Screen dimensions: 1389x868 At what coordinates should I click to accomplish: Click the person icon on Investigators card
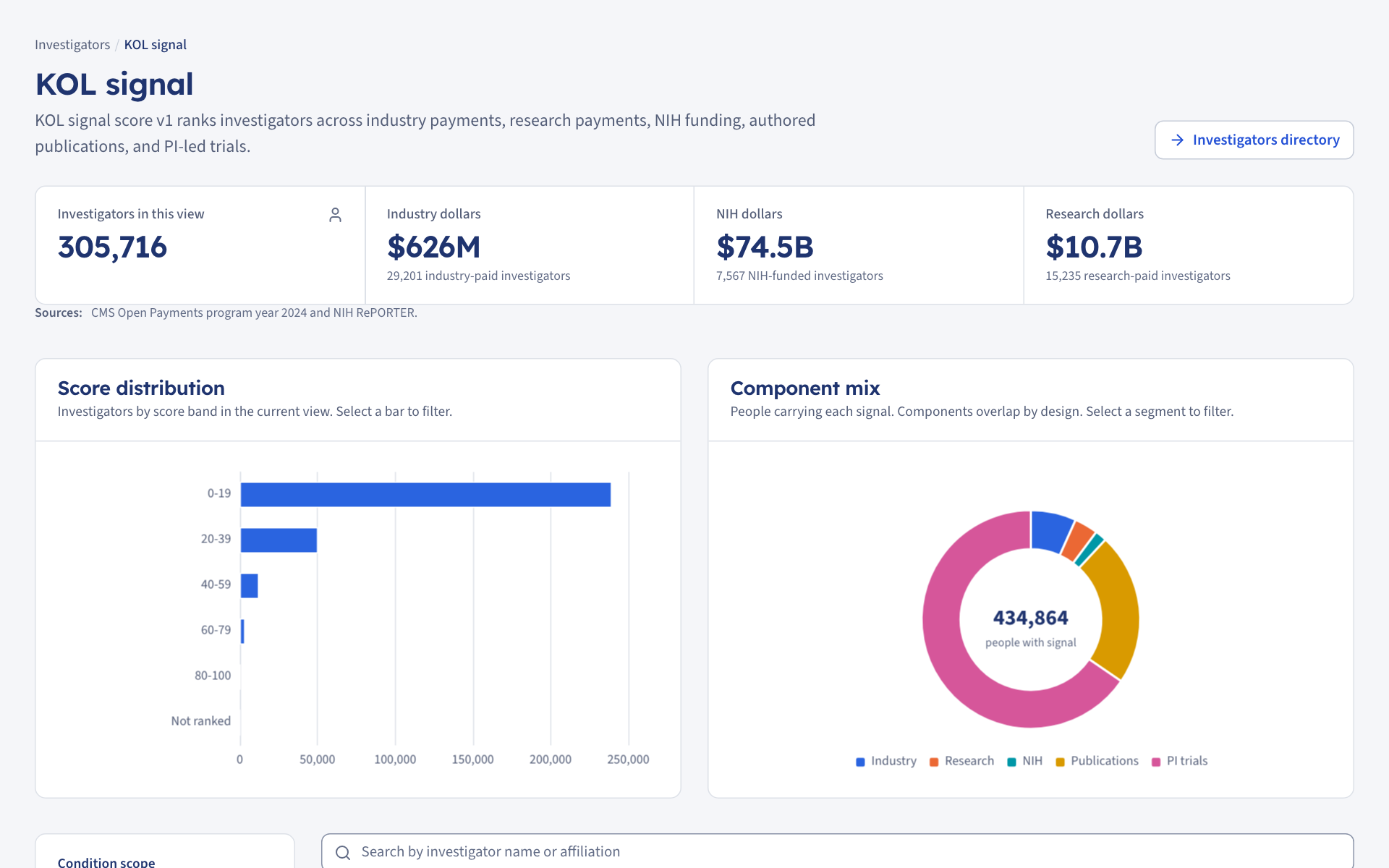click(335, 215)
